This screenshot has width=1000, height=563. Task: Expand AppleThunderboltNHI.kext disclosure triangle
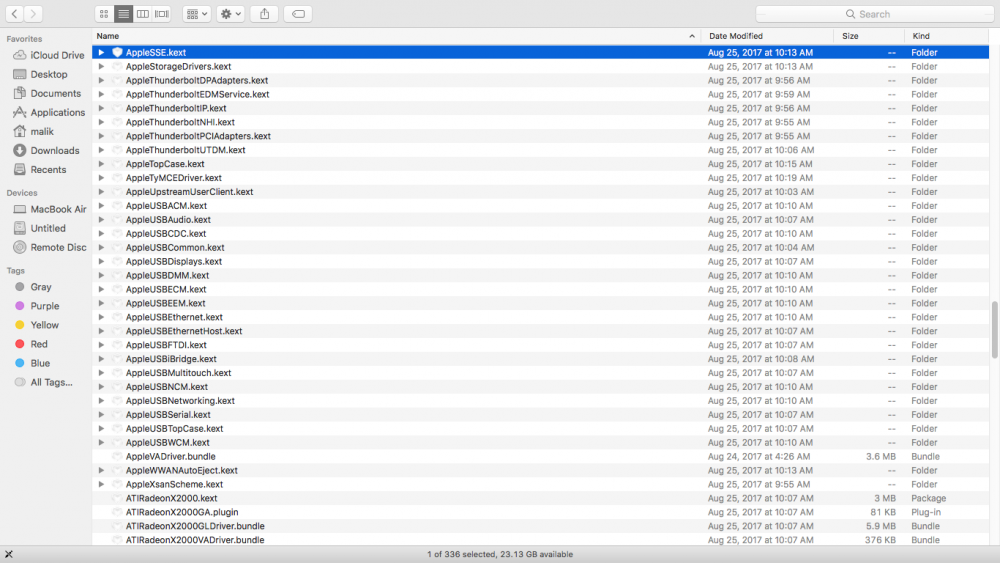coord(101,122)
